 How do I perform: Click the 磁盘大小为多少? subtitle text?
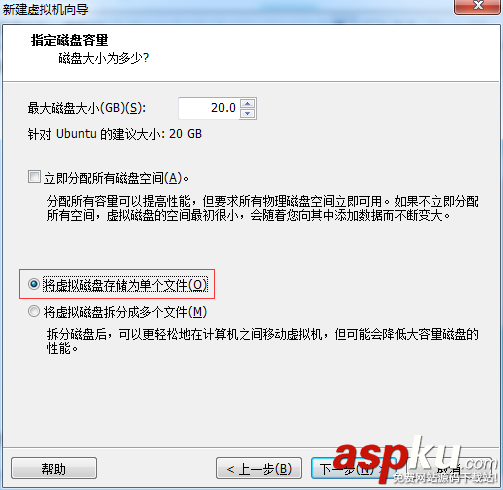click(x=104, y=58)
